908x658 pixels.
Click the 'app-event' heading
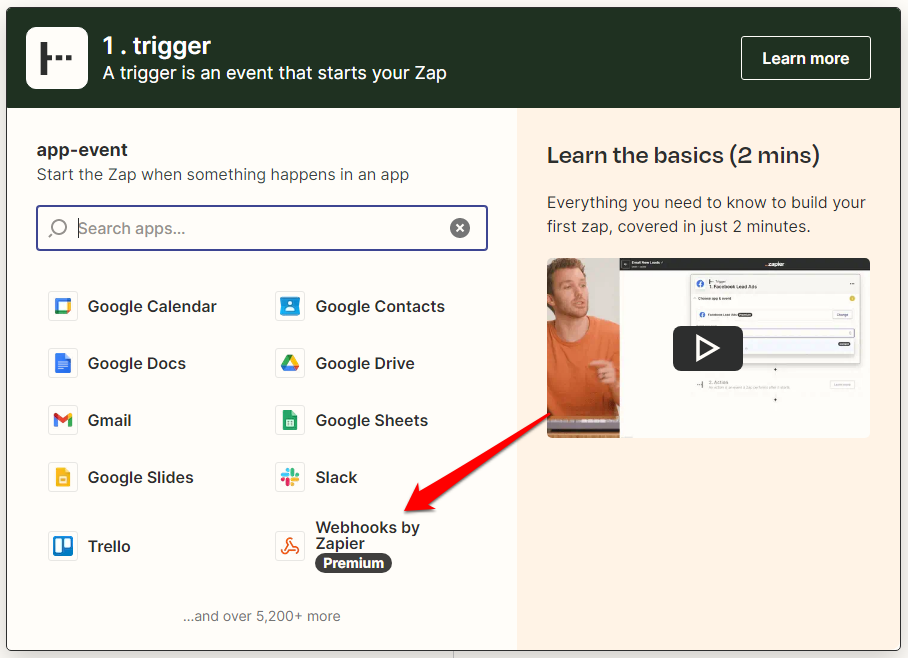pos(82,150)
